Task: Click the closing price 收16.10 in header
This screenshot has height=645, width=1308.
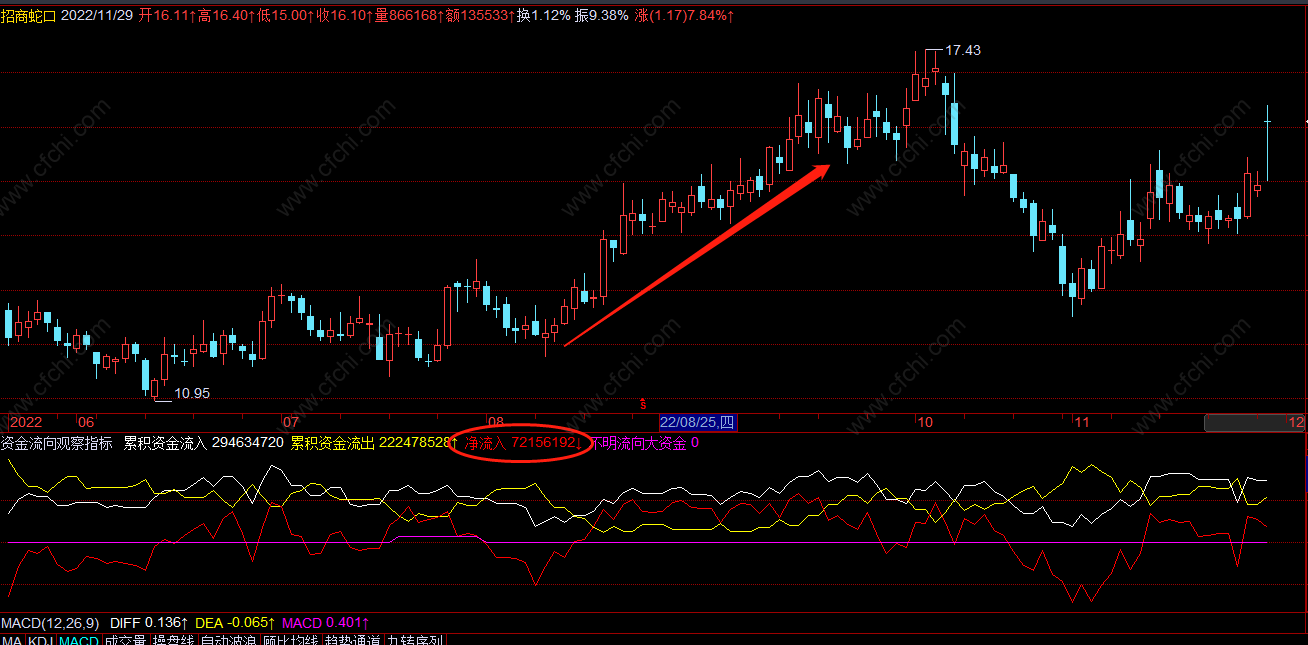Action: coord(344,16)
